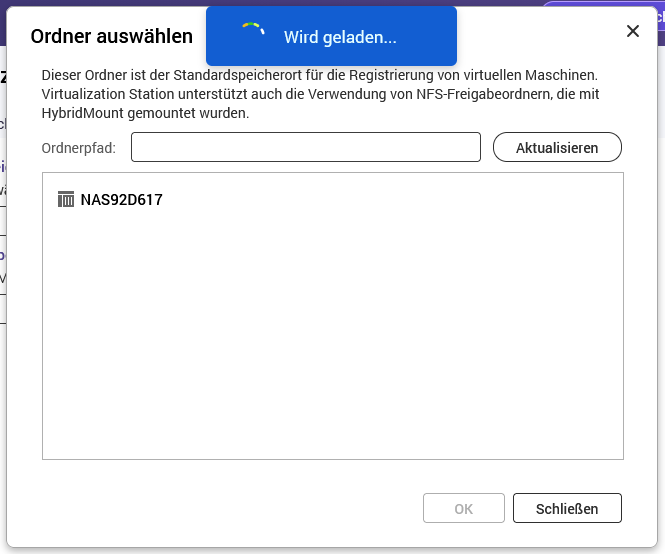
Task: Click the loading spinner icon
Action: point(253,36)
